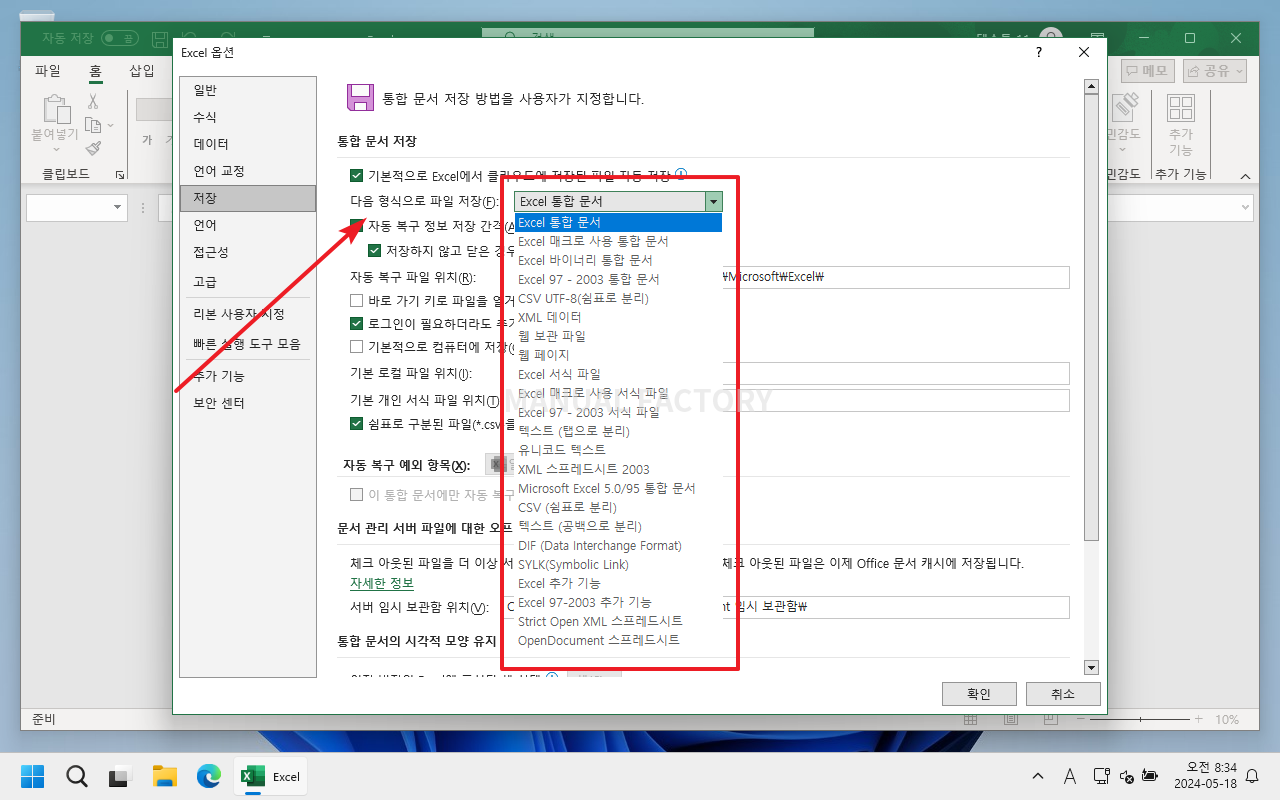Open the 삽입 ribbon tab

pos(142,71)
